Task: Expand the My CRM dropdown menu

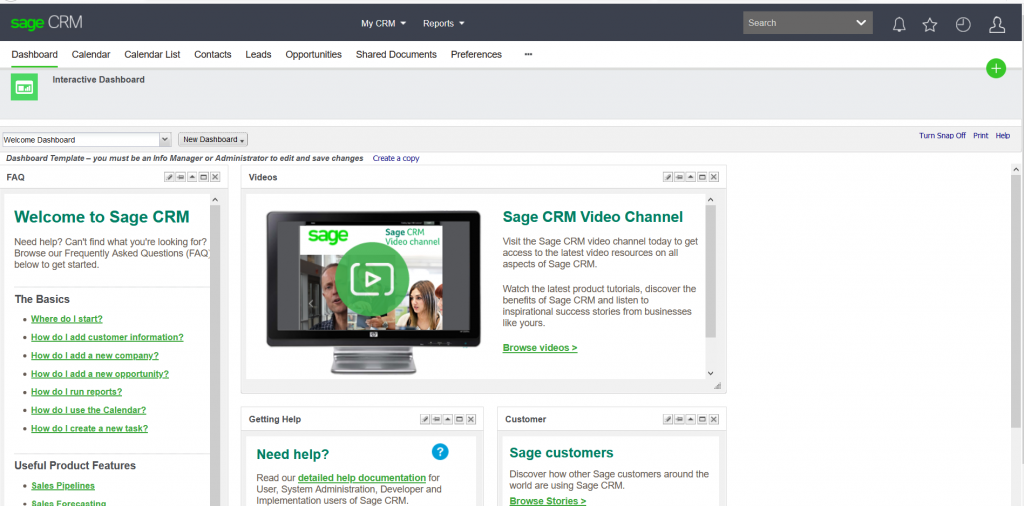Action: [384, 23]
